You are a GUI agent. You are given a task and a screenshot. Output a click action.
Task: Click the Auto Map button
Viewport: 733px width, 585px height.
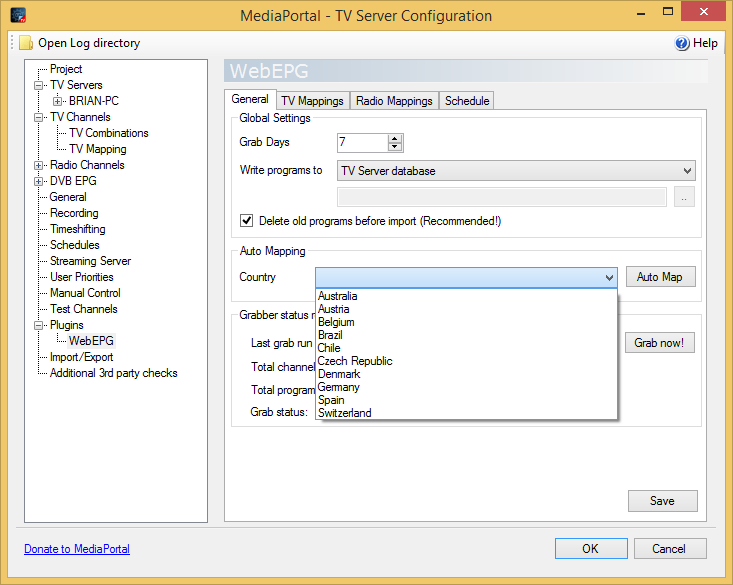(660, 277)
